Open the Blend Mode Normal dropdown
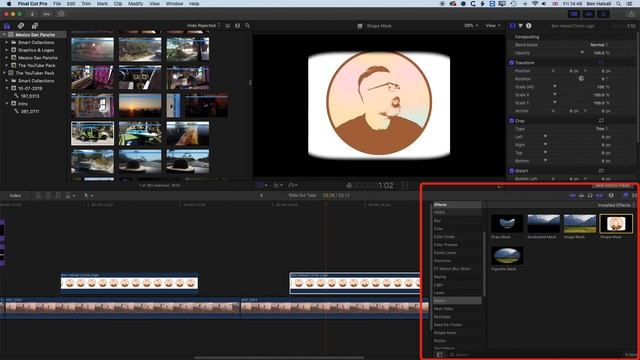640x360 pixels. point(599,44)
